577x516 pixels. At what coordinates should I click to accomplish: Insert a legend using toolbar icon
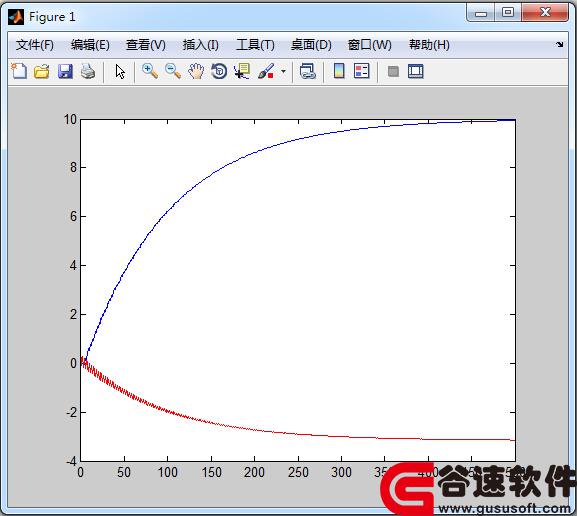(x=361, y=71)
